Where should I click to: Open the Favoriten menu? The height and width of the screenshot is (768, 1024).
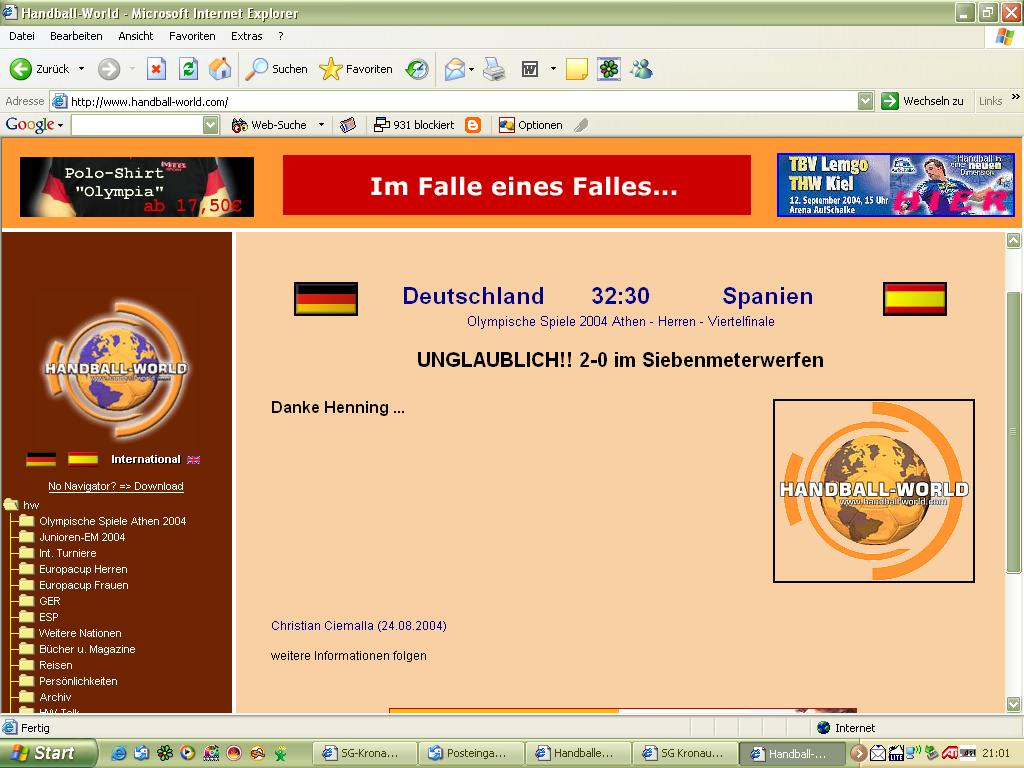[192, 36]
